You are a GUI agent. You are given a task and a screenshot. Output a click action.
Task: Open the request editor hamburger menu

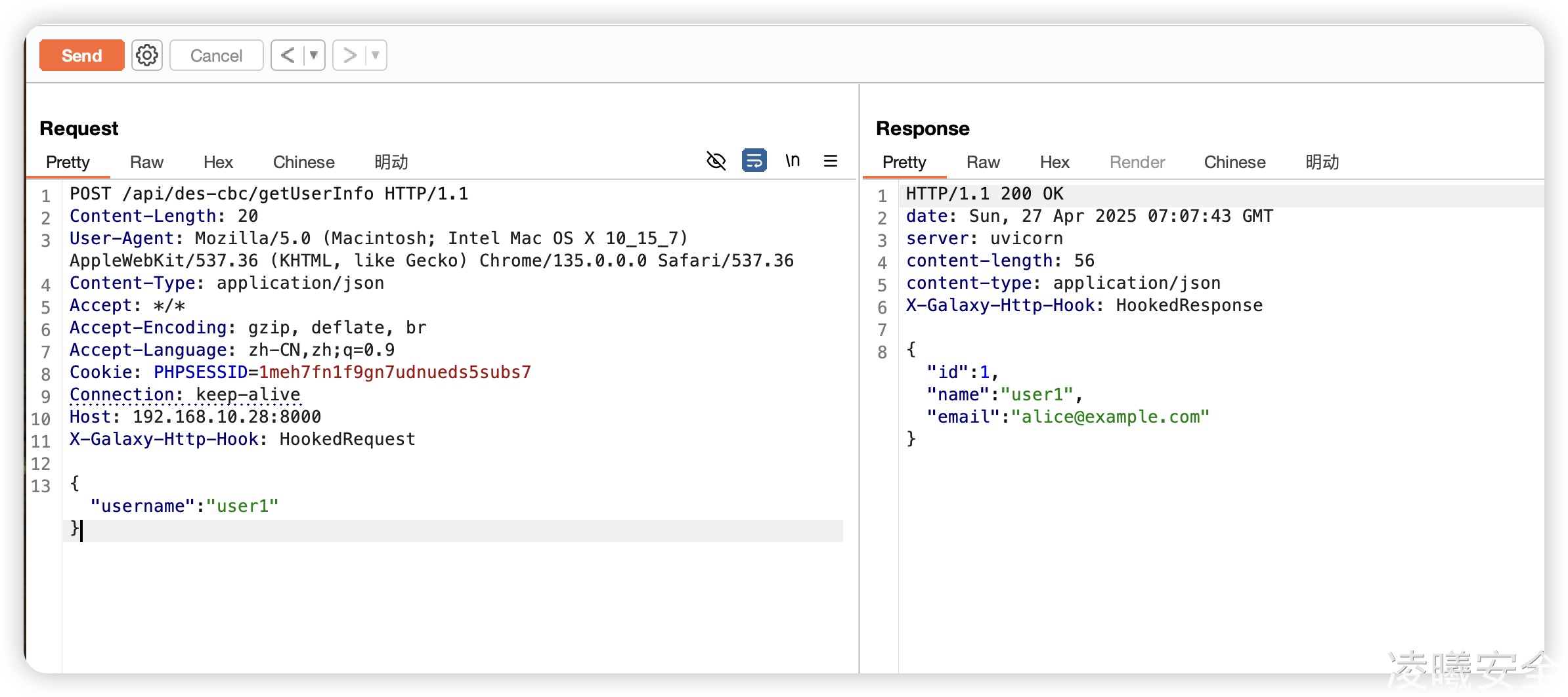pos(830,161)
